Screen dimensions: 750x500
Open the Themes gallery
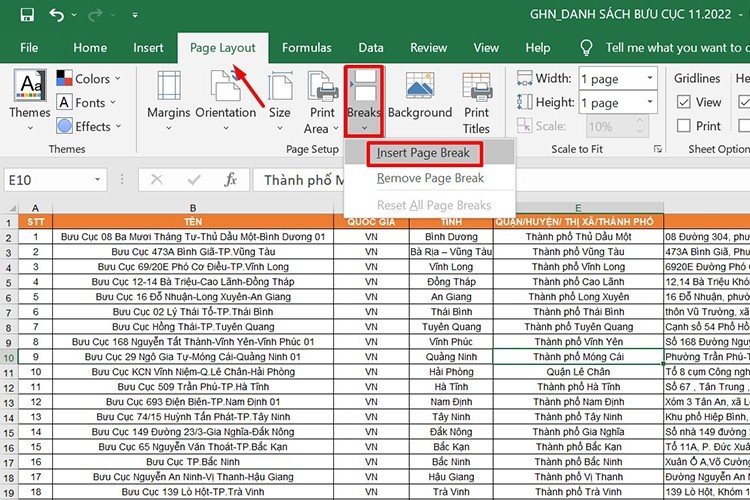click(x=30, y=100)
